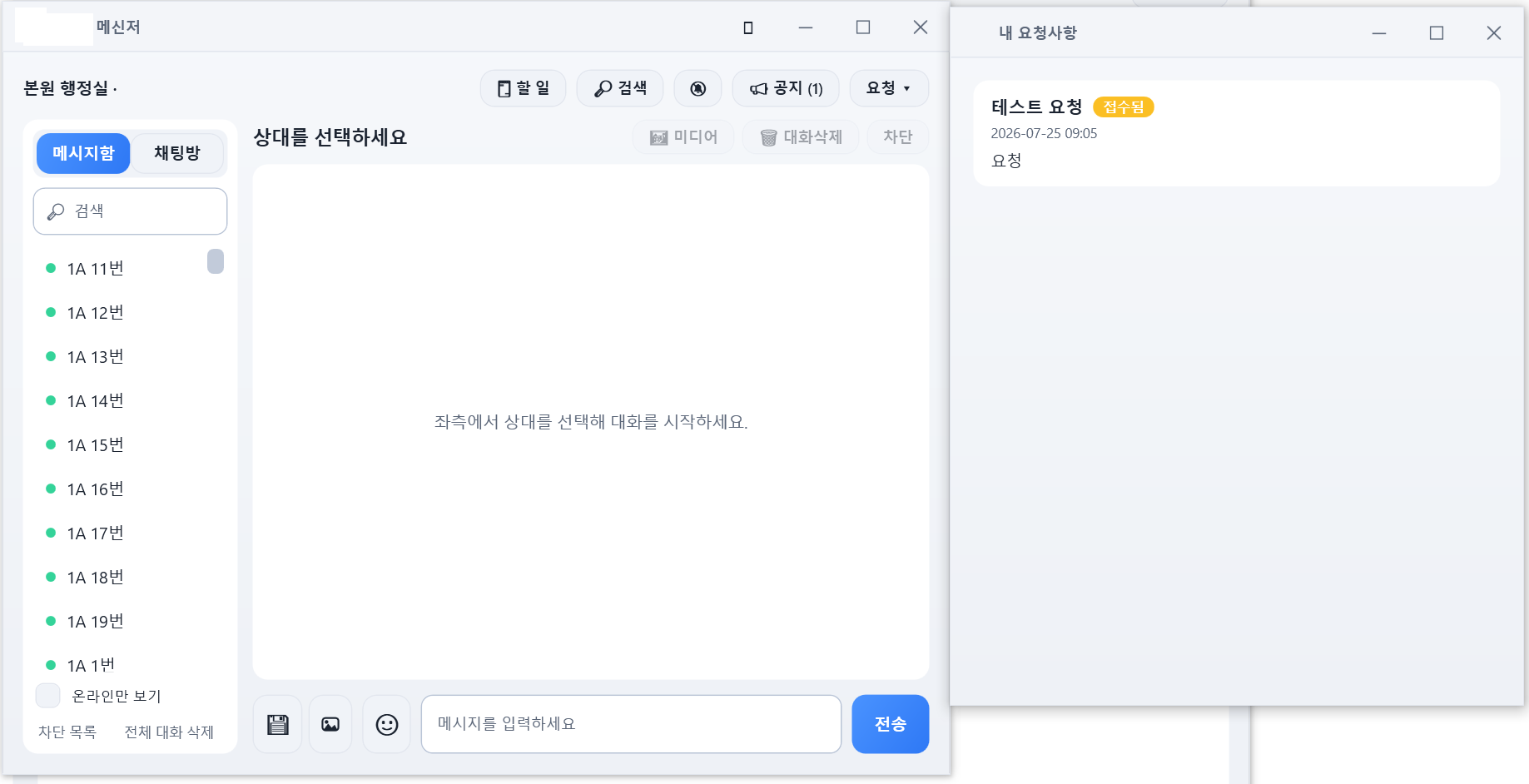Maximize the 내 요청사항 window
This screenshot has height=784, width=1529.
(1437, 33)
